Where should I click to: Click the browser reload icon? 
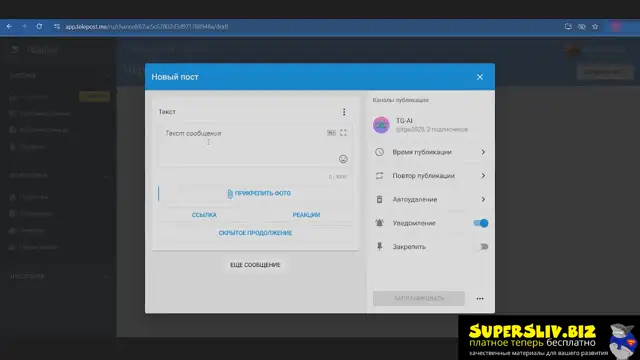pyautogui.click(x=39, y=26)
